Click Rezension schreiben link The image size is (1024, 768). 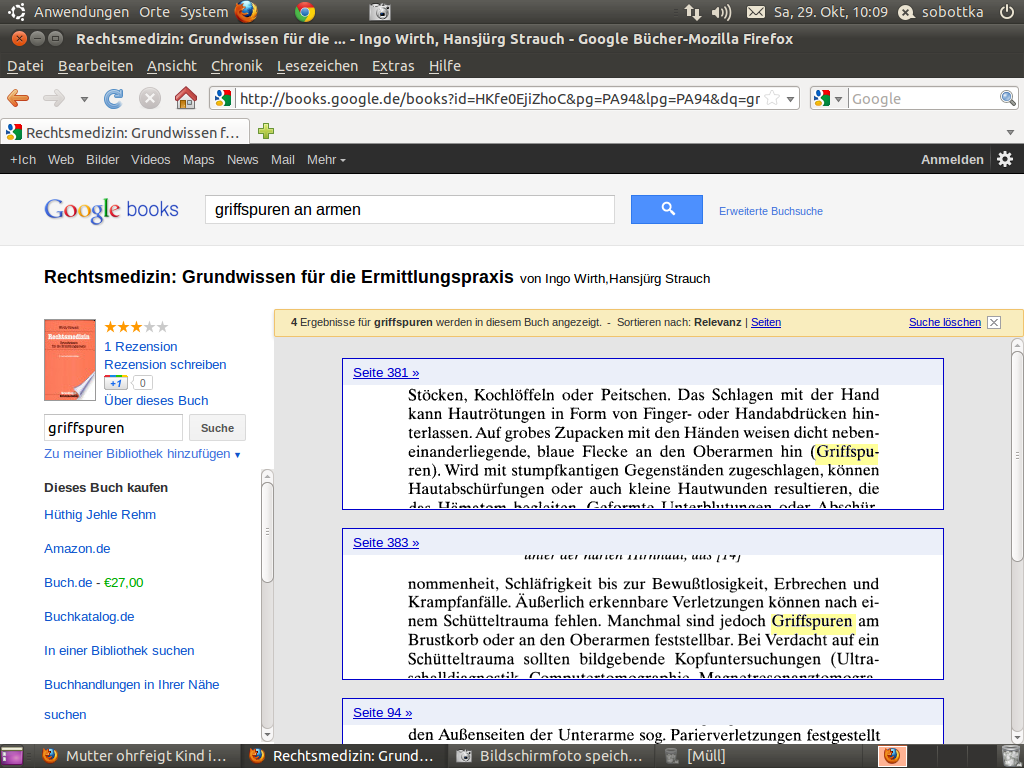coord(165,364)
